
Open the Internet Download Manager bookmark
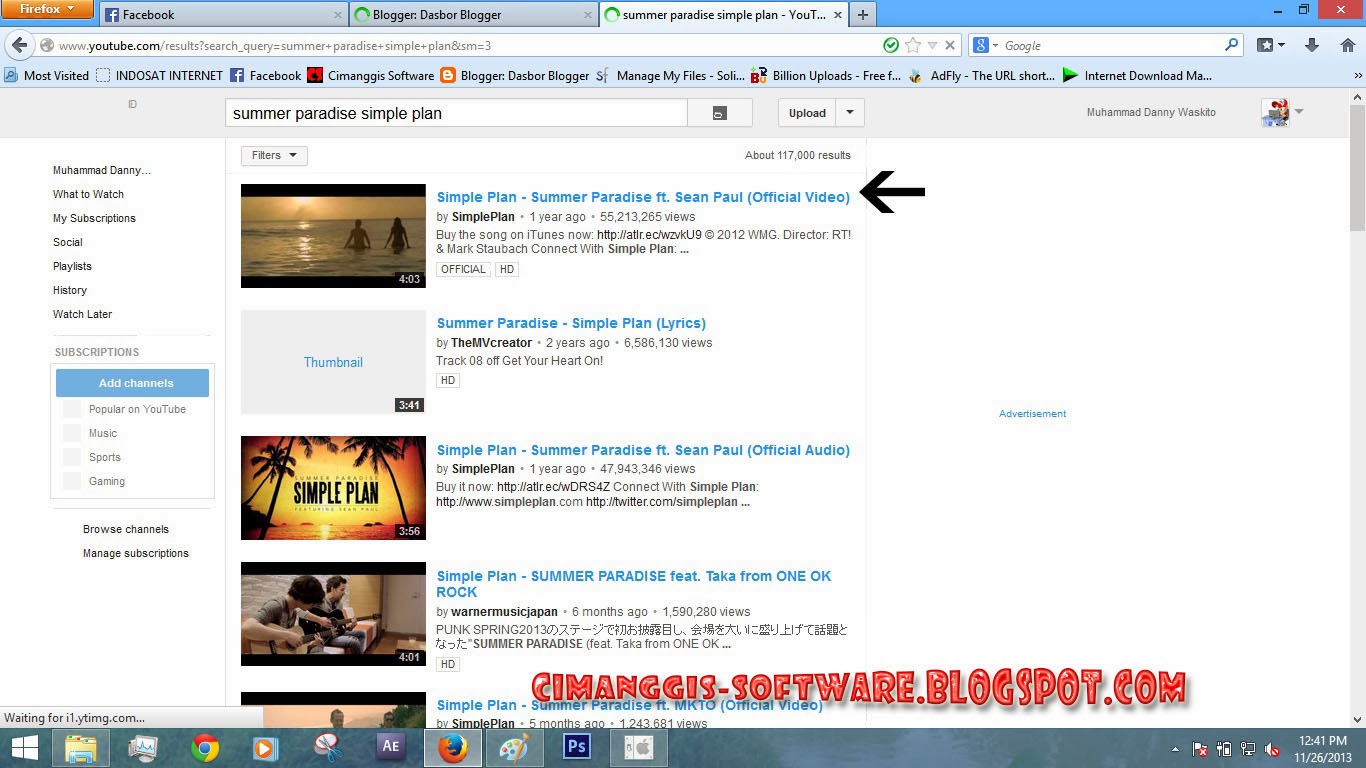point(1137,75)
